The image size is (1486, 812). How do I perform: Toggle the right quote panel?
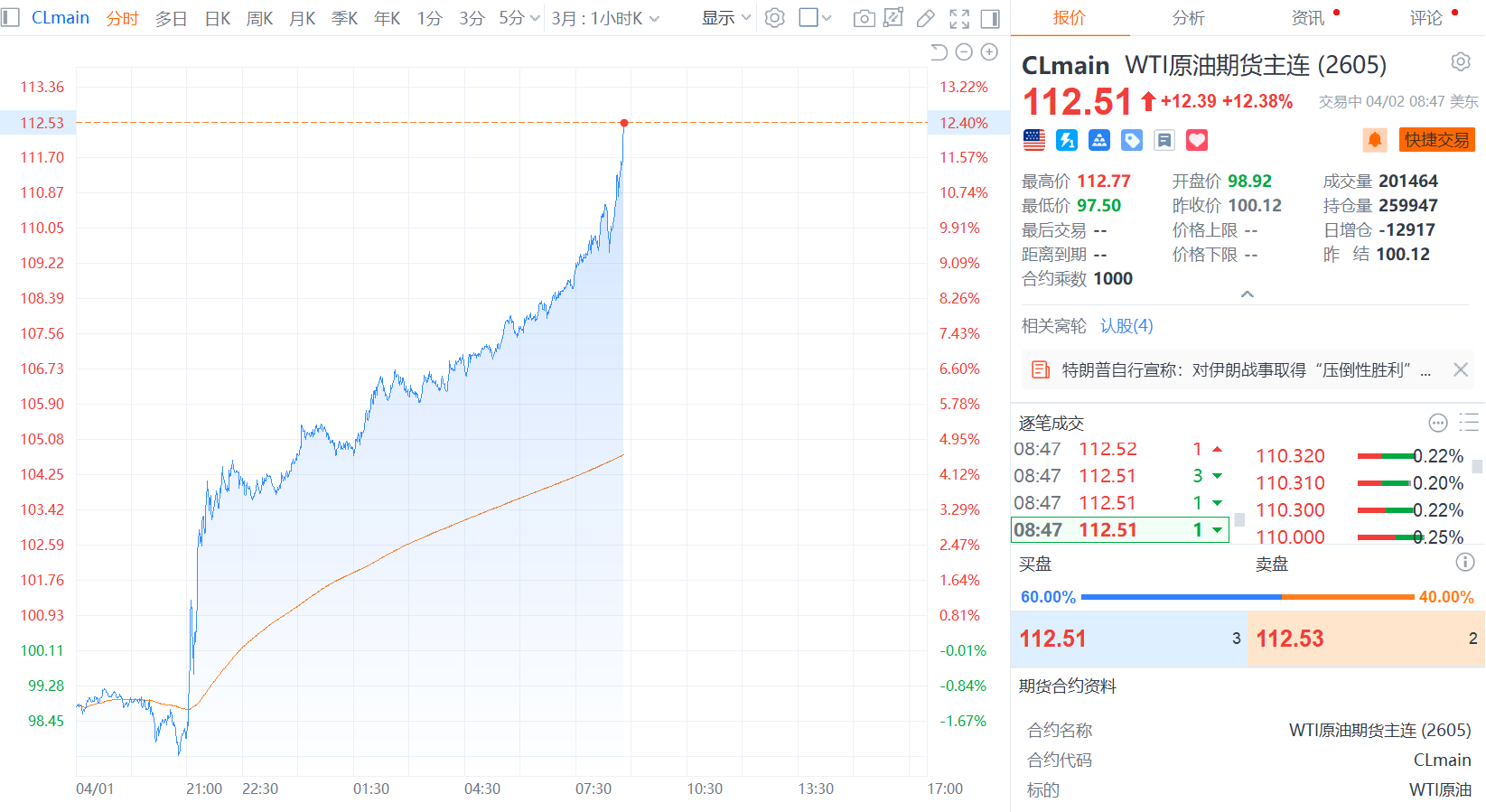(x=990, y=18)
